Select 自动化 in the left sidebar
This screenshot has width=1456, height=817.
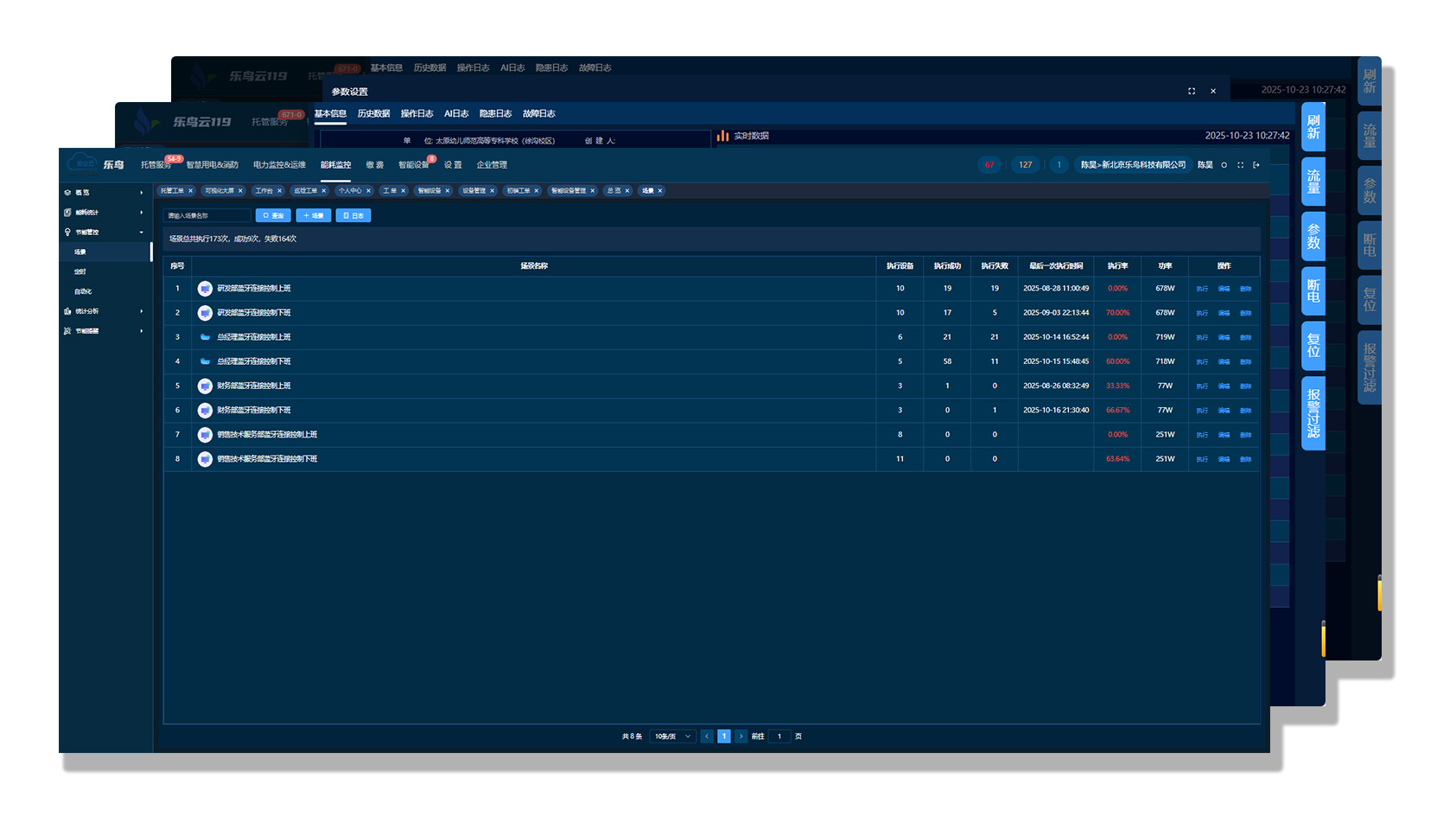84,291
